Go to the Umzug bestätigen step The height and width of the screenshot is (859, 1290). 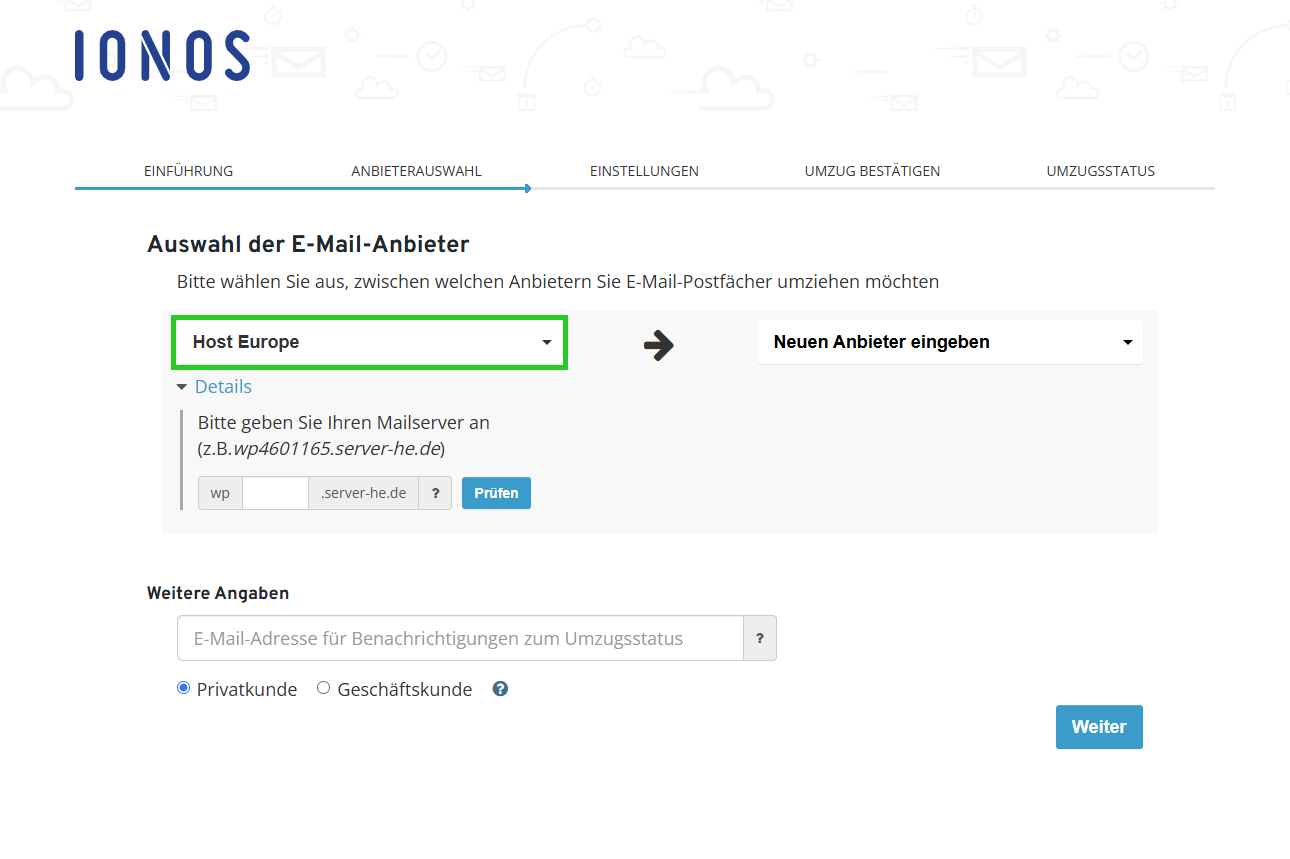point(872,171)
